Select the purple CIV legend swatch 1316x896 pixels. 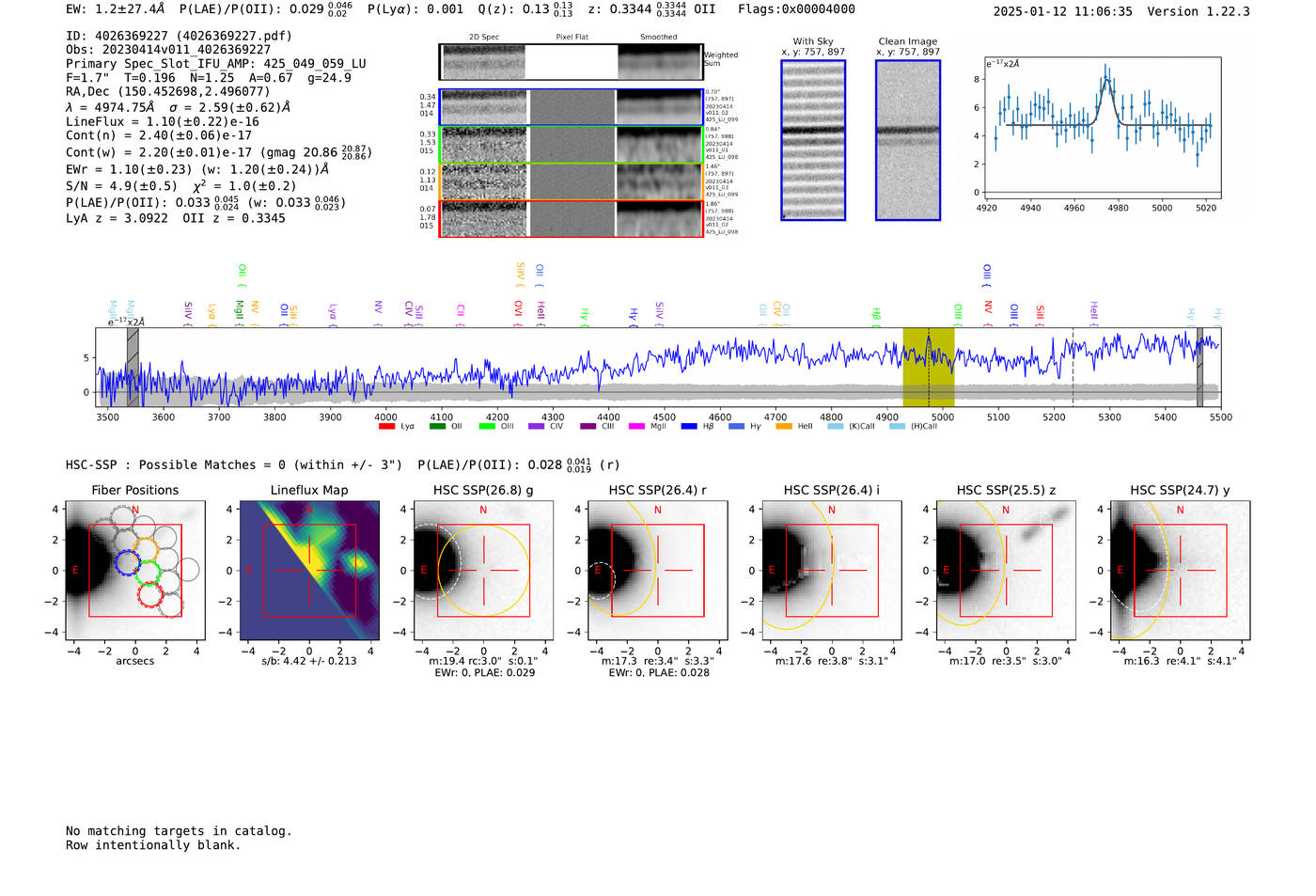(x=537, y=427)
